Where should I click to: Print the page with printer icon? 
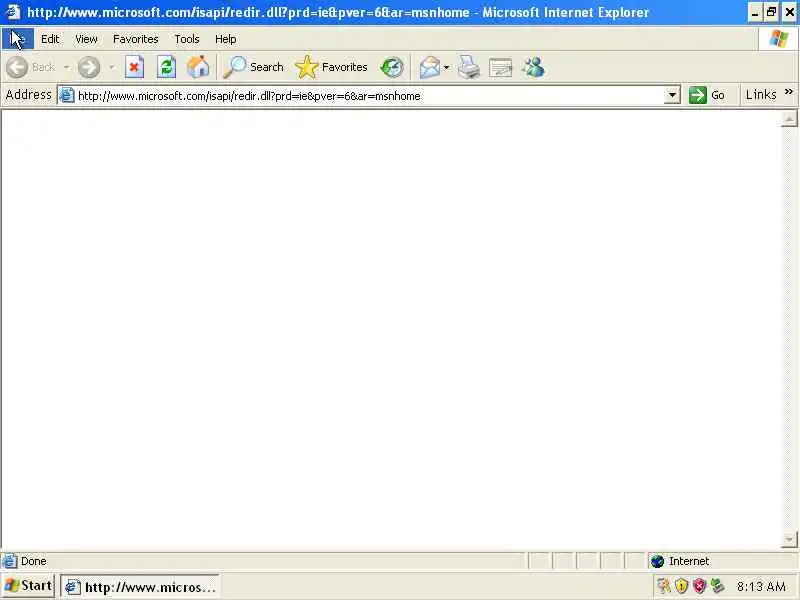click(468, 67)
